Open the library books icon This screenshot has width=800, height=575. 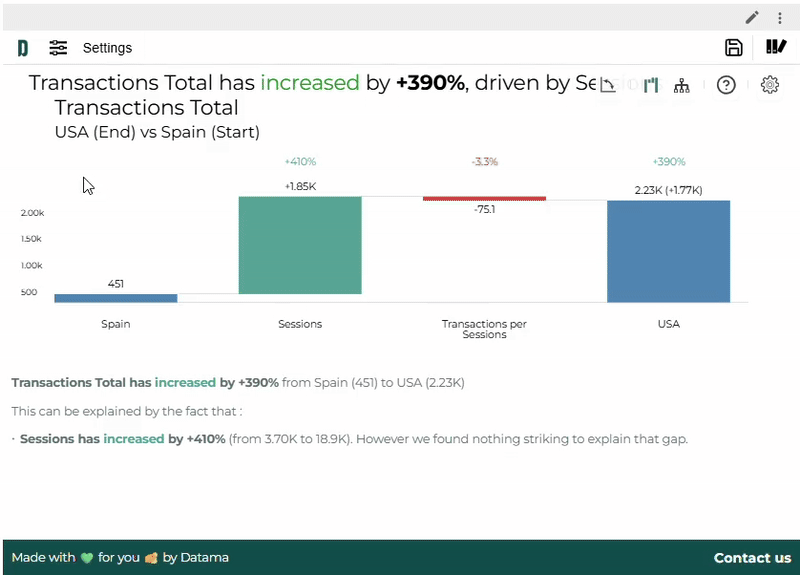tap(776, 47)
